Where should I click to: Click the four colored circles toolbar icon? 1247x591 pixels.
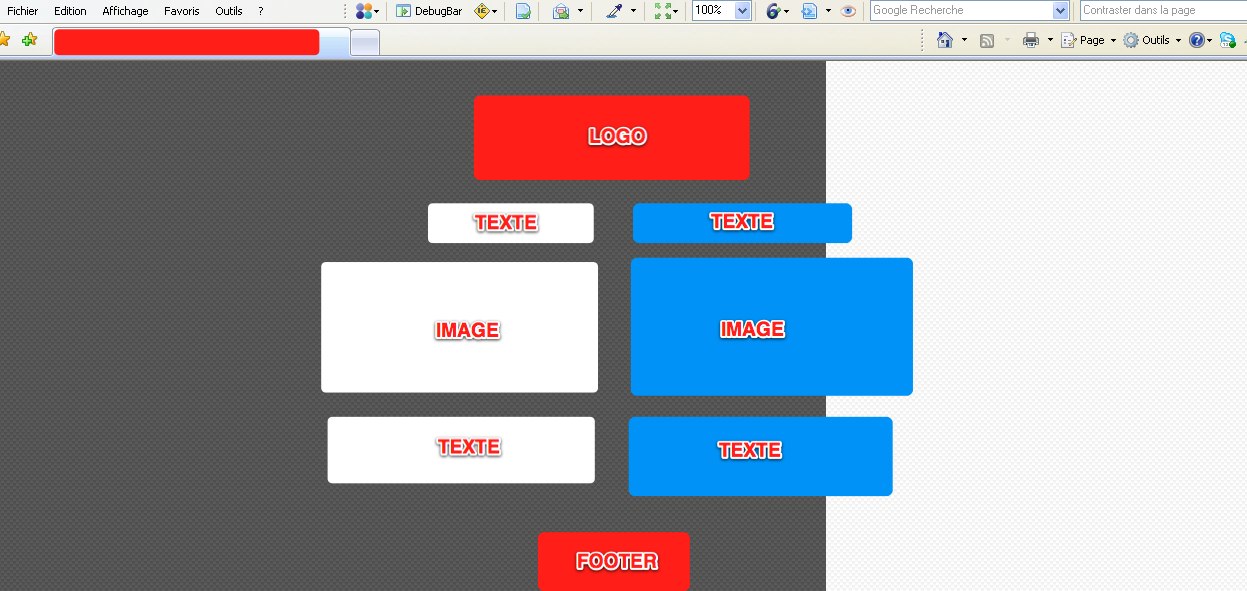pyautogui.click(x=364, y=11)
